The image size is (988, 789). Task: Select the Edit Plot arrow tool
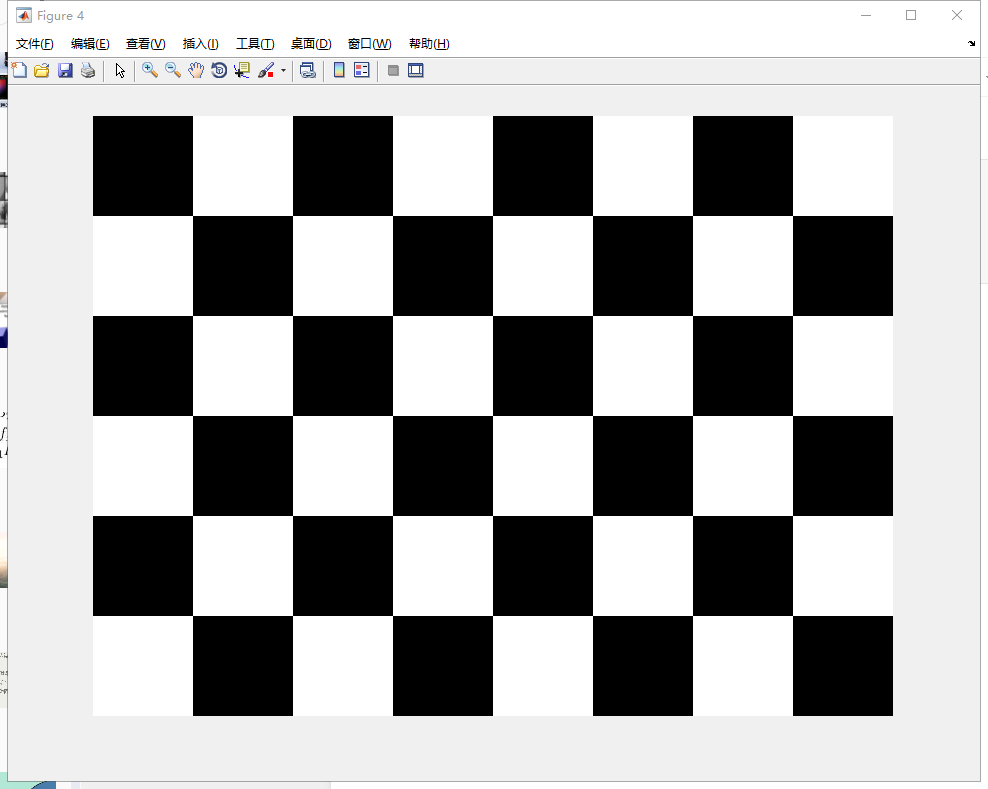(120, 70)
